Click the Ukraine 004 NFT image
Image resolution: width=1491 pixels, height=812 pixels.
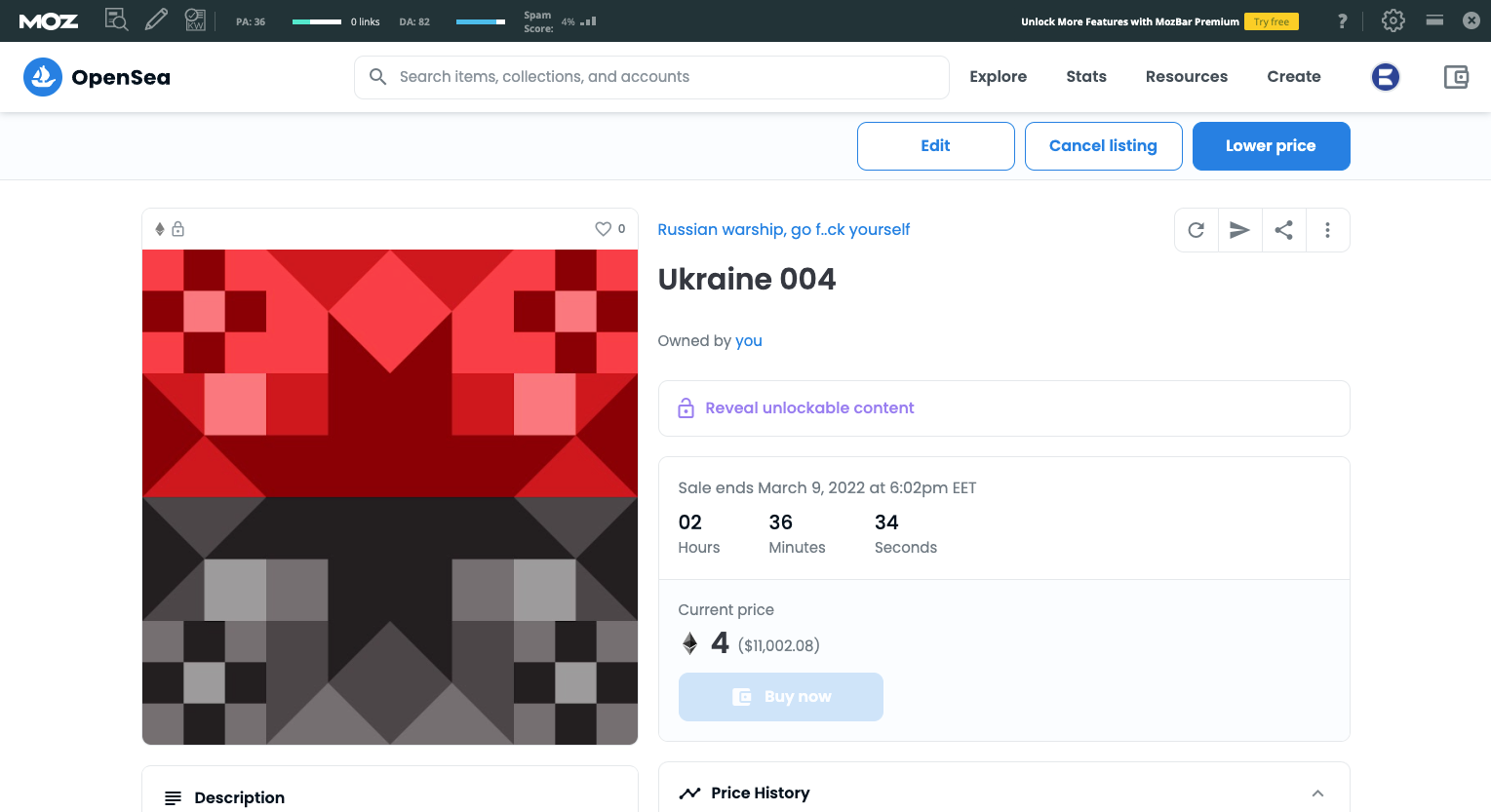pos(390,497)
